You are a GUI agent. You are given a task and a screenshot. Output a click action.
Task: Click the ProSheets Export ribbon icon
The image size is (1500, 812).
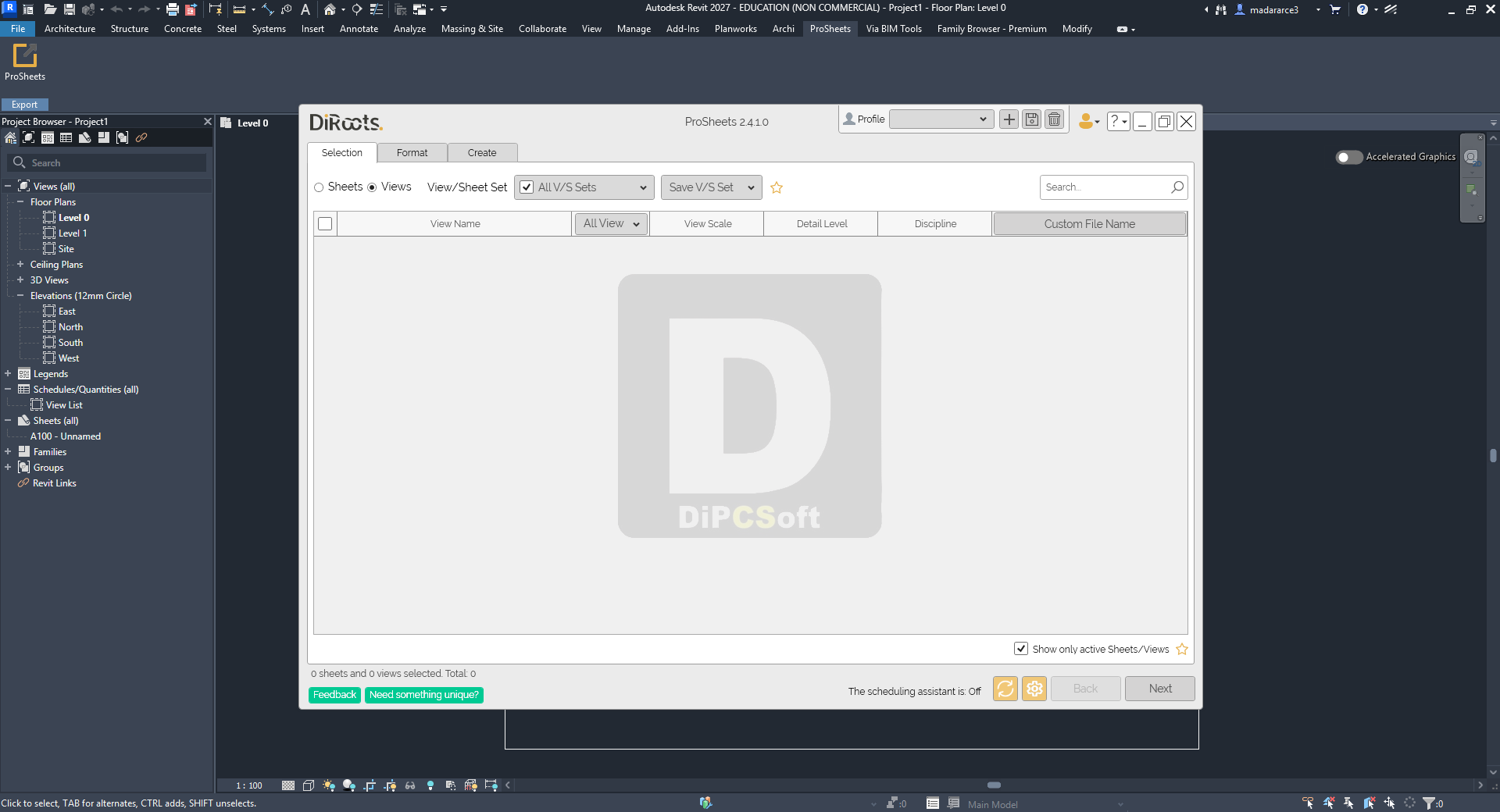click(25, 62)
